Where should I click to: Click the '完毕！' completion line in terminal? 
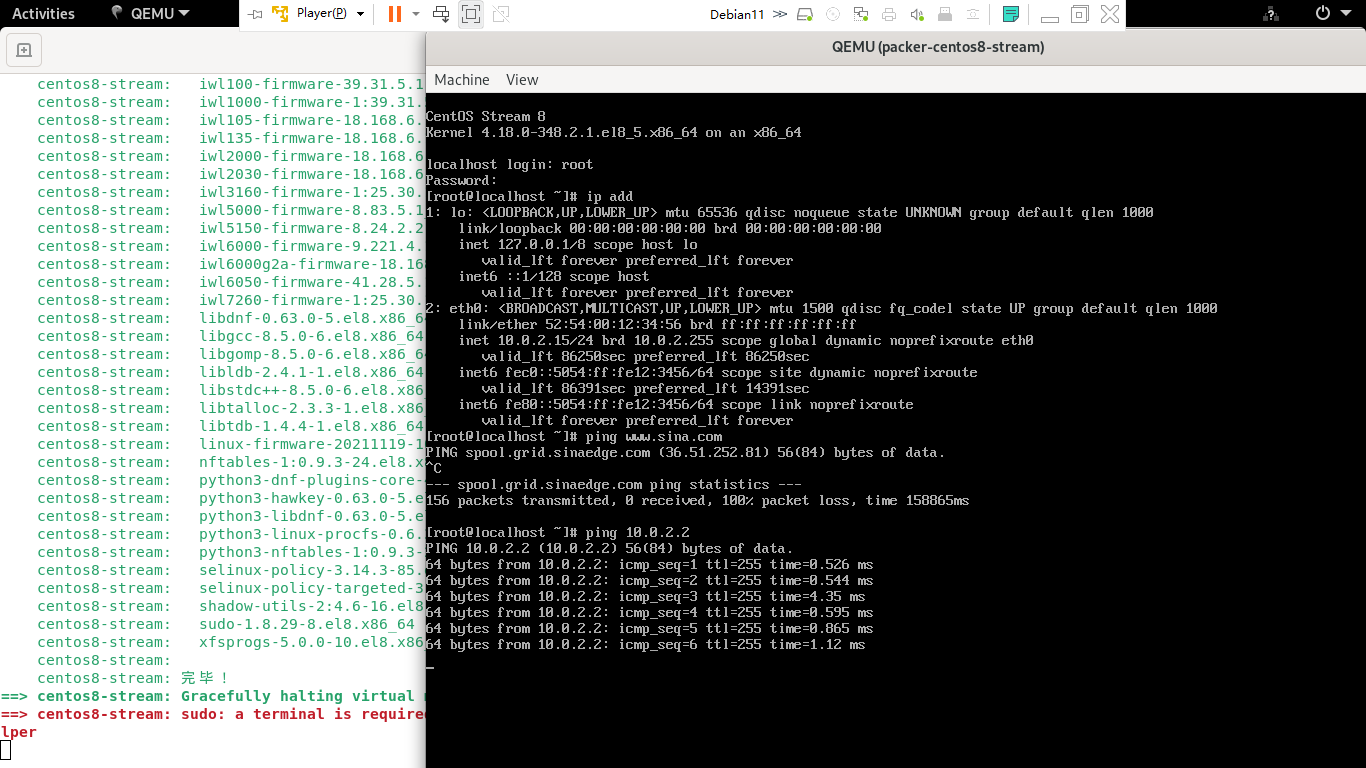pyautogui.click(x=134, y=678)
